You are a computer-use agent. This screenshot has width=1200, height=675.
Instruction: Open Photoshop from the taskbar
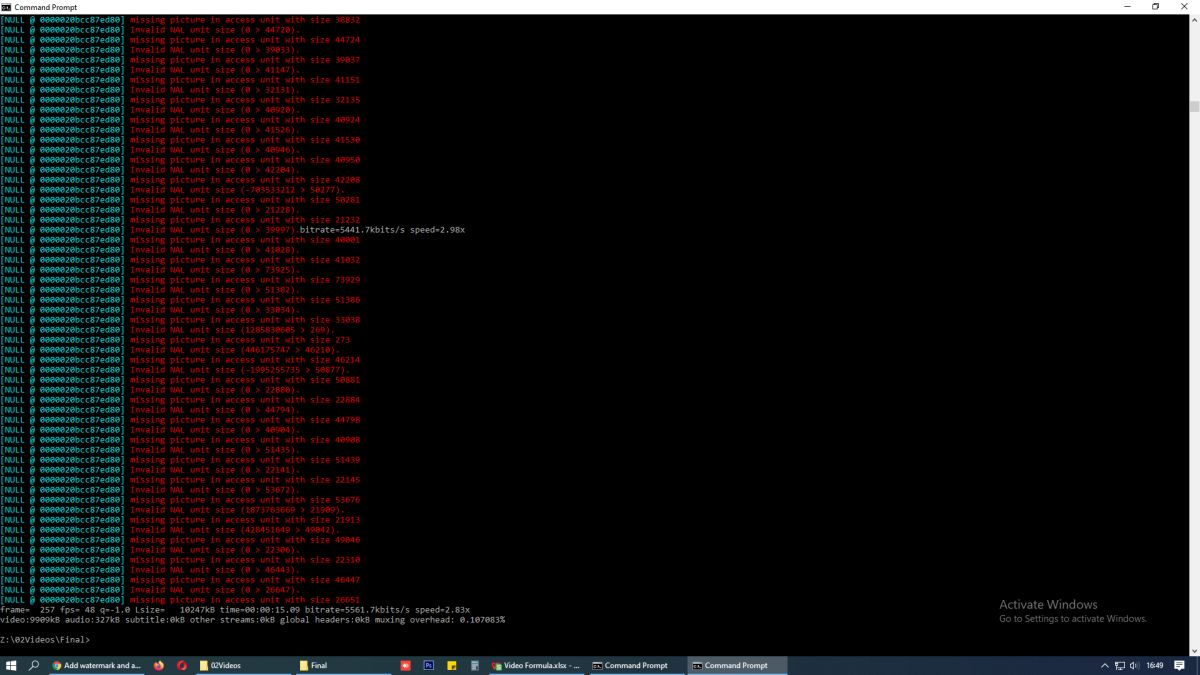[x=428, y=665]
